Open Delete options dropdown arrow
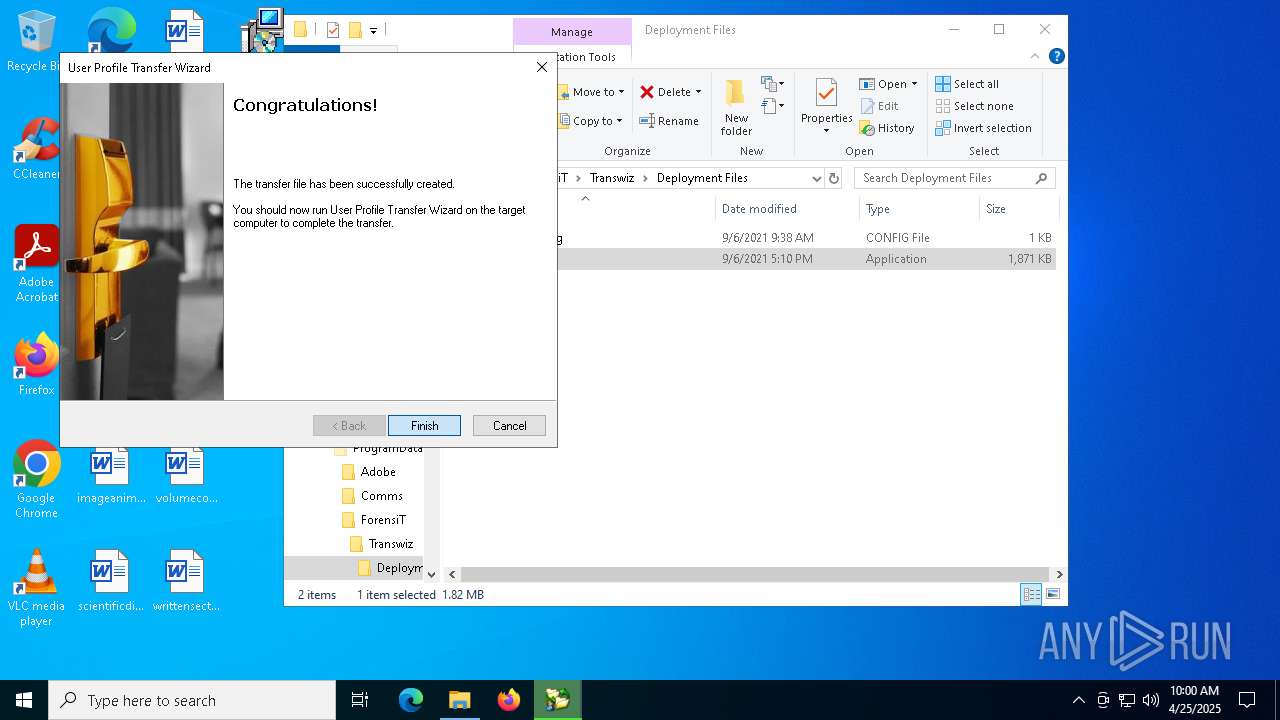Viewport: 1280px width, 720px height. (698, 92)
